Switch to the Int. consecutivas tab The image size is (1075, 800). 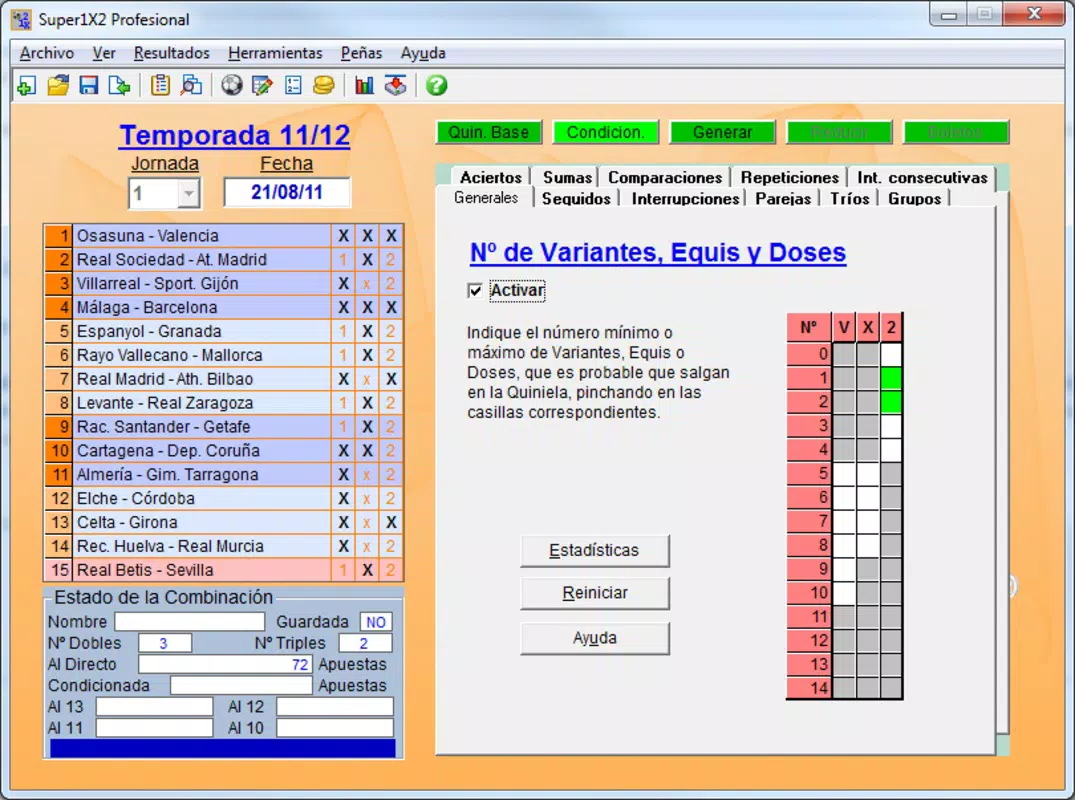pos(922,178)
